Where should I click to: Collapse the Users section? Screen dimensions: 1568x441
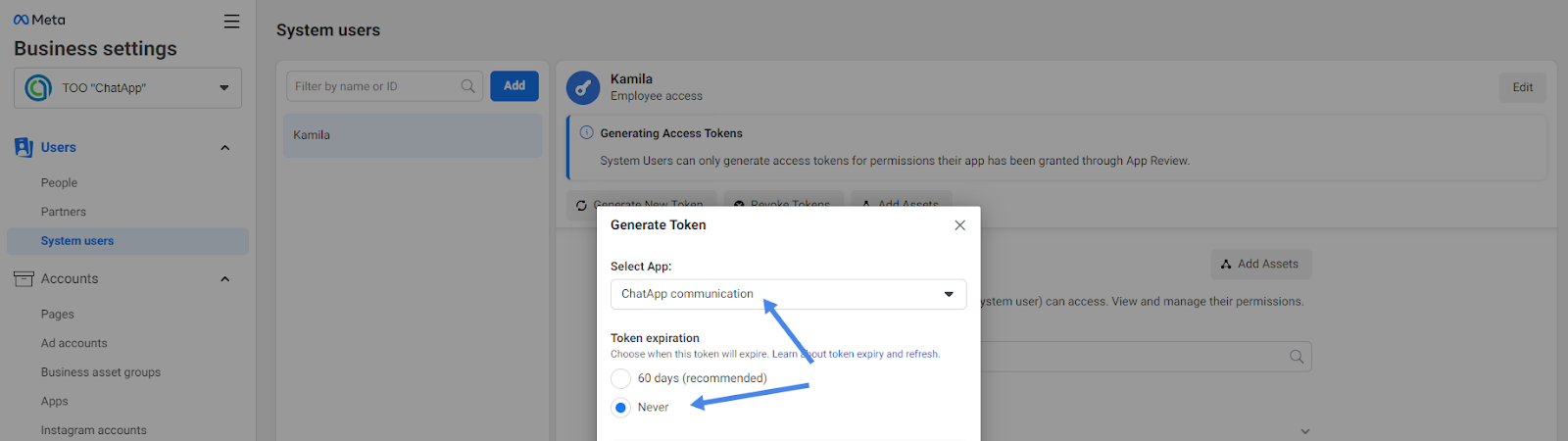coord(225,148)
